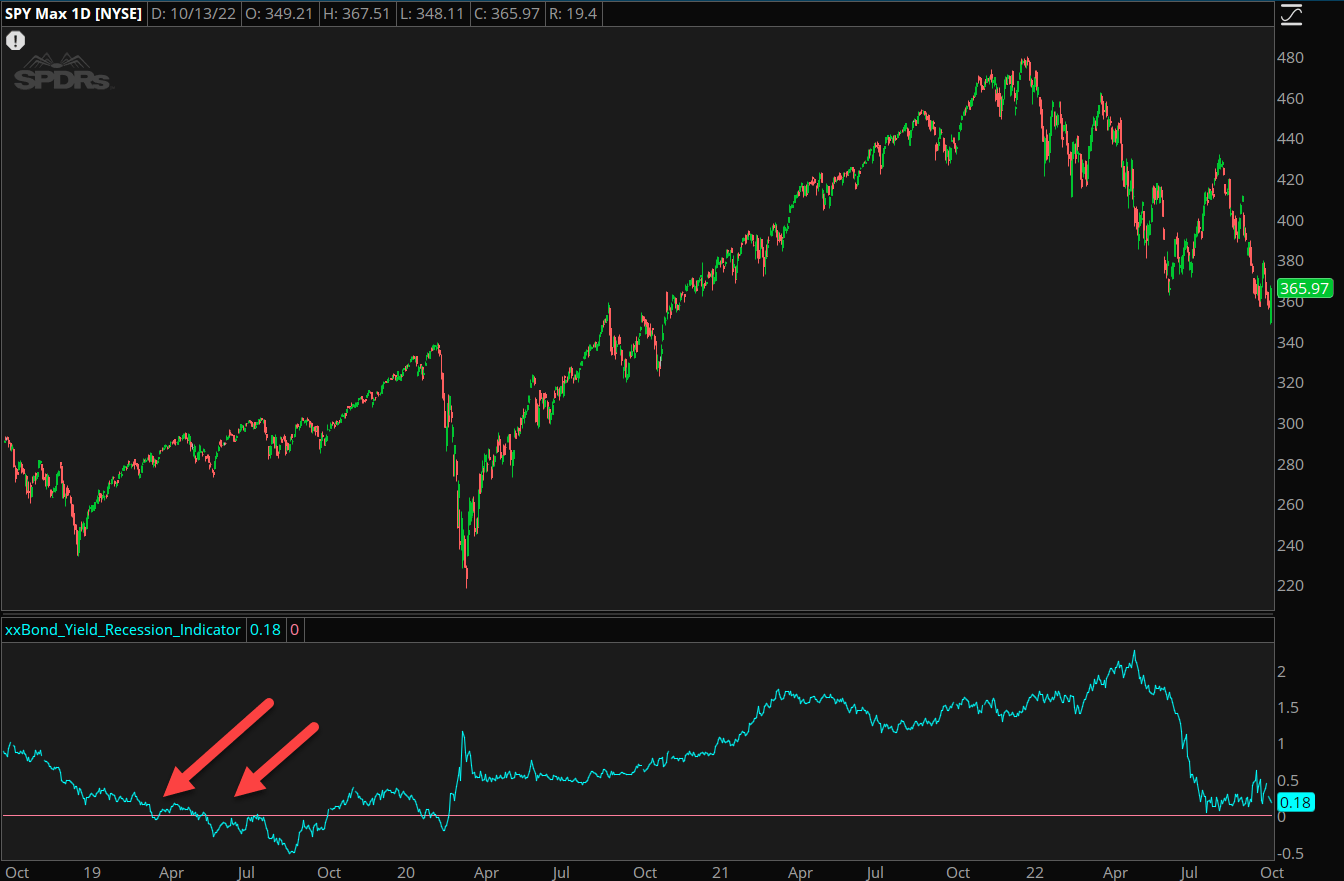The image size is (1344, 881).
Task: Click the R: 19.4 range field
Action: (573, 14)
